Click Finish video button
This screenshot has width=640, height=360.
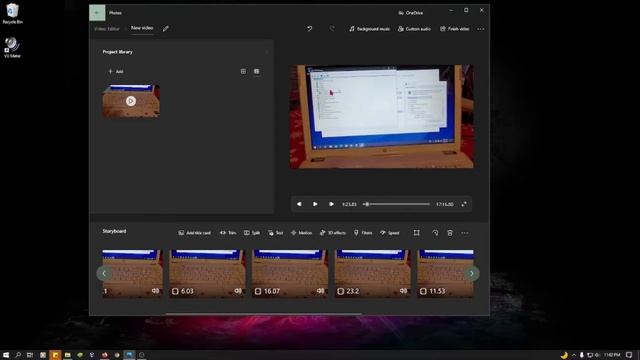(454, 29)
